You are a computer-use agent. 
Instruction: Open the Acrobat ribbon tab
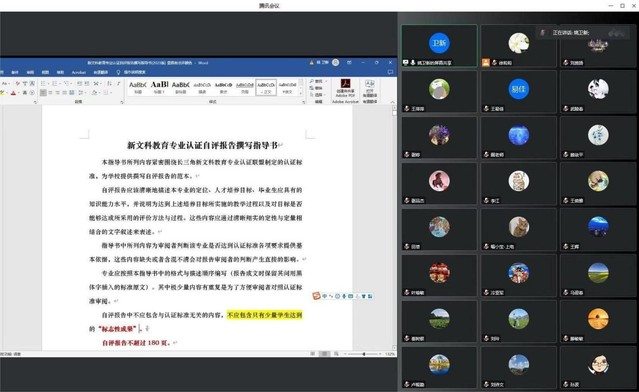79,72
